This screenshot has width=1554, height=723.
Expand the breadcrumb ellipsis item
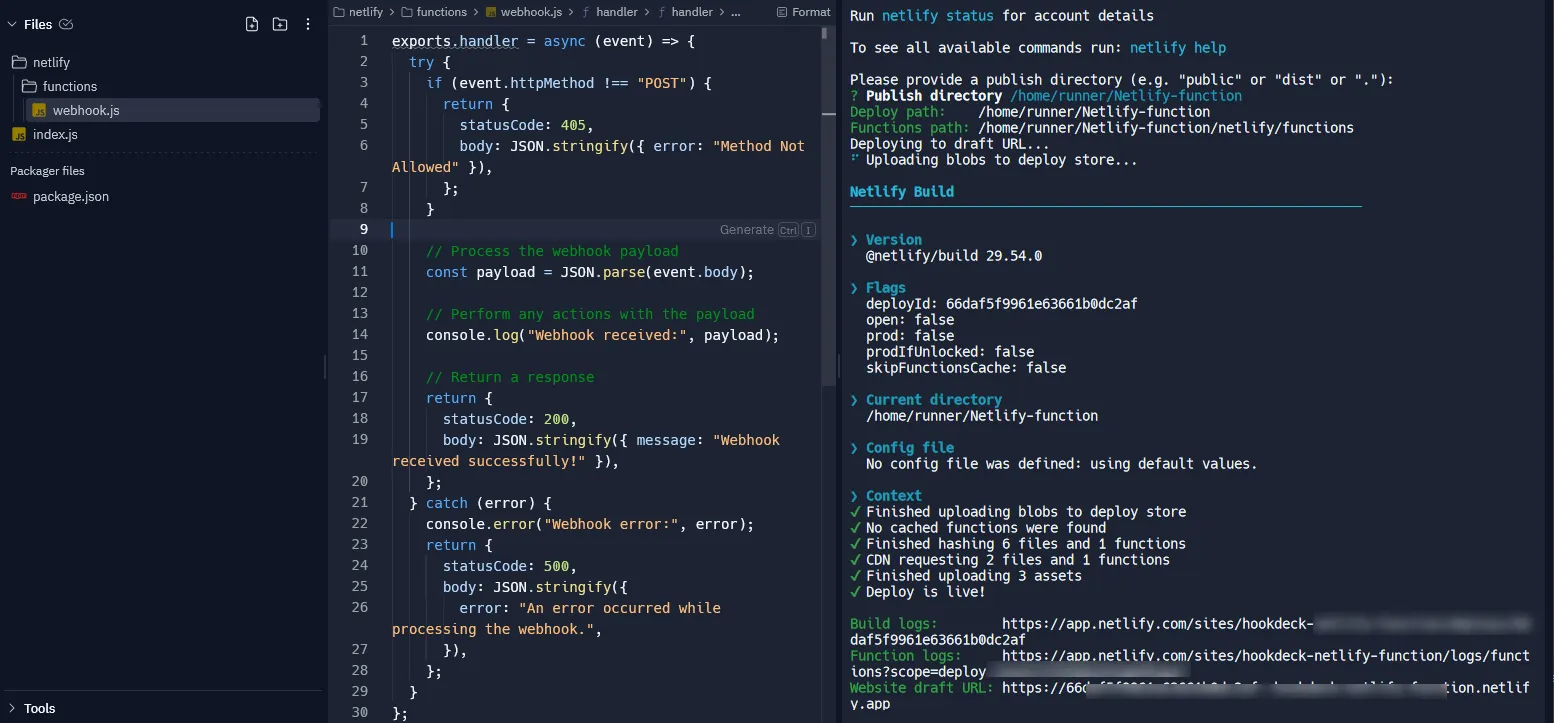coord(736,12)
